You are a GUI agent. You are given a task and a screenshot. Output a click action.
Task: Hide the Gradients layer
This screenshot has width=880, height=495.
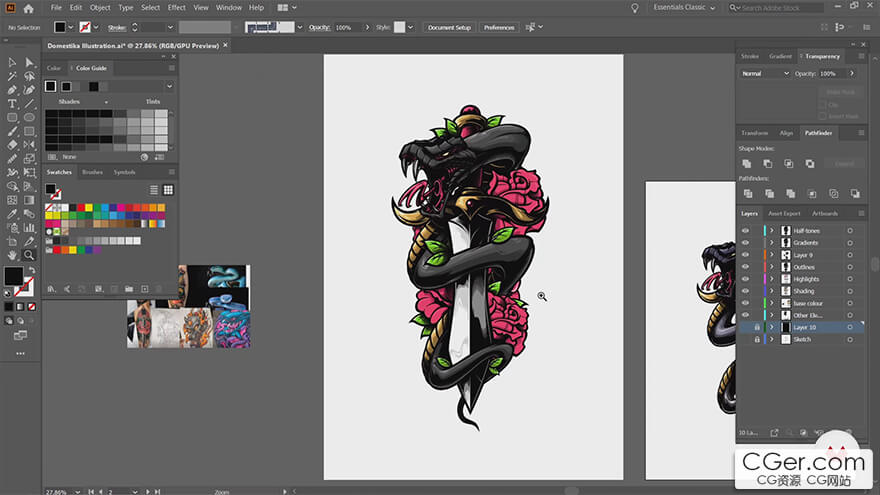[x=745, y=242]
